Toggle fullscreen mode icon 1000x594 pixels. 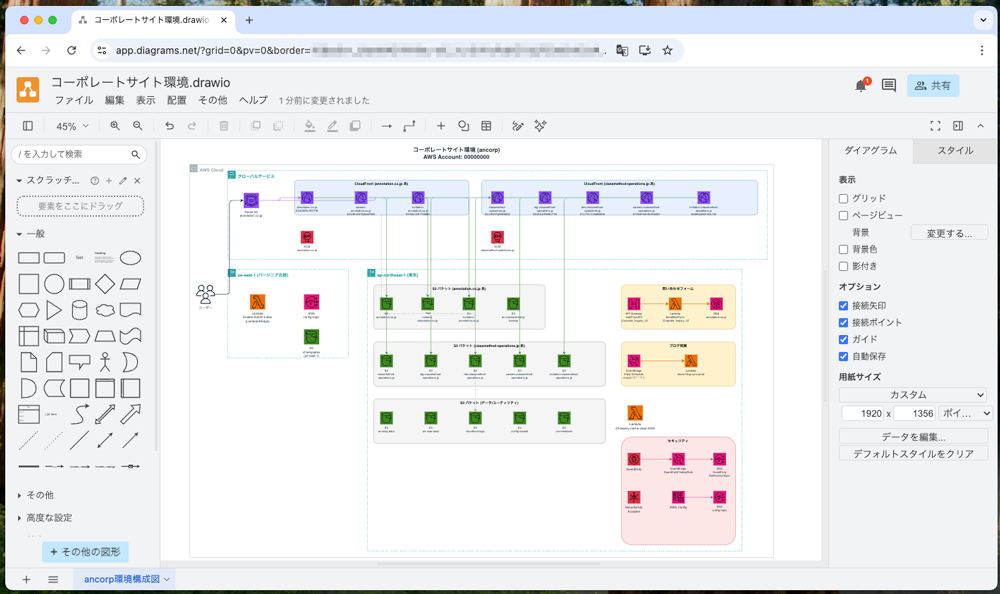(x=936, y=126)
